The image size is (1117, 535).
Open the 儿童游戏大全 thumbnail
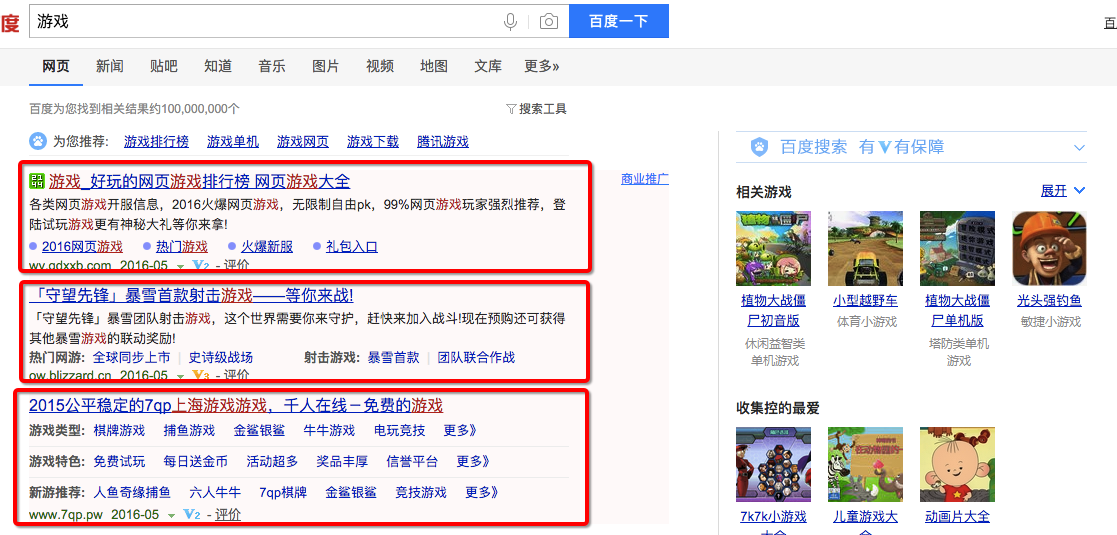point(866,464)
